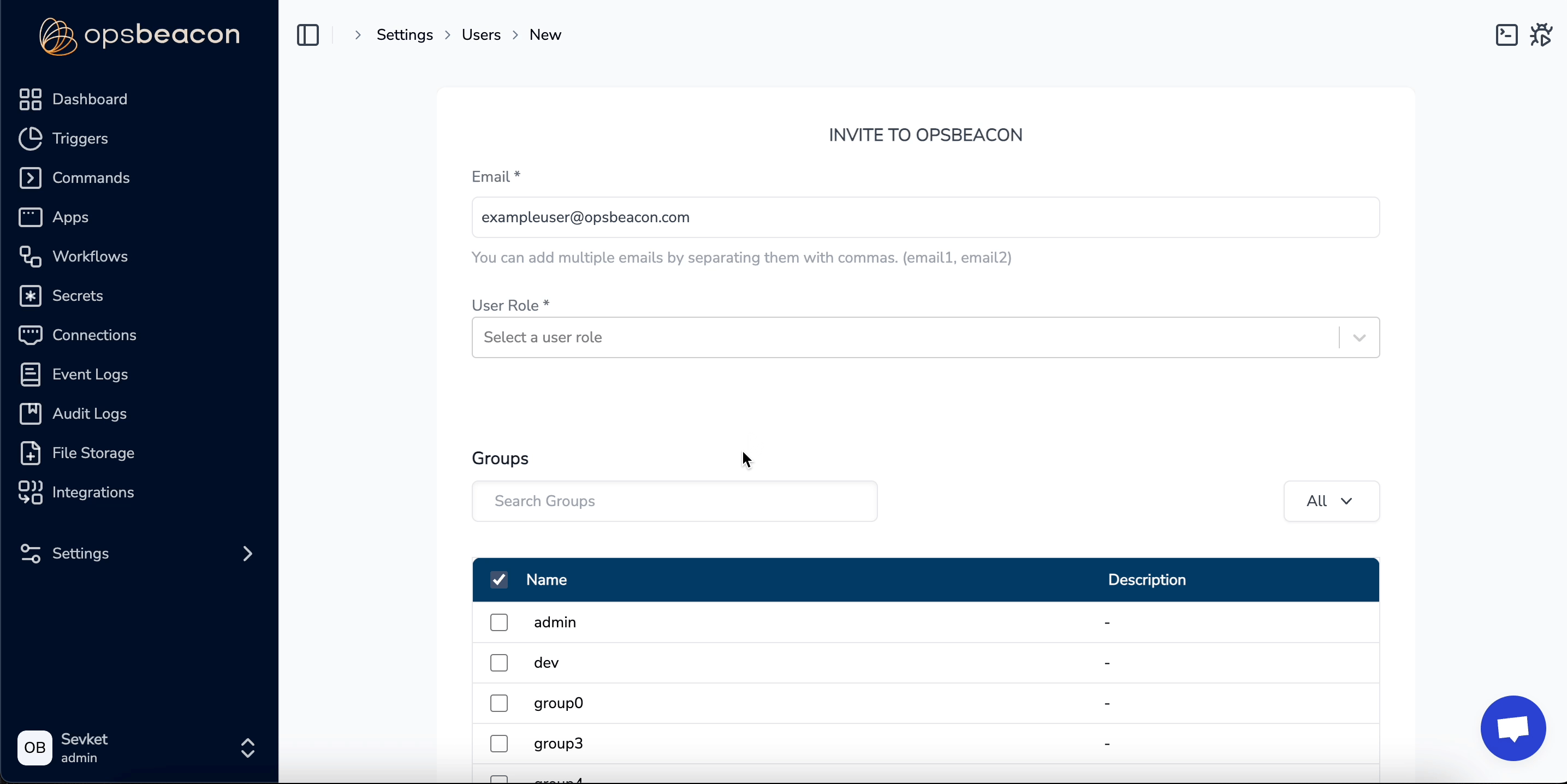Click Users in the breadcrumb menu
Viewport: 1567px width, 784px height.
480,34
